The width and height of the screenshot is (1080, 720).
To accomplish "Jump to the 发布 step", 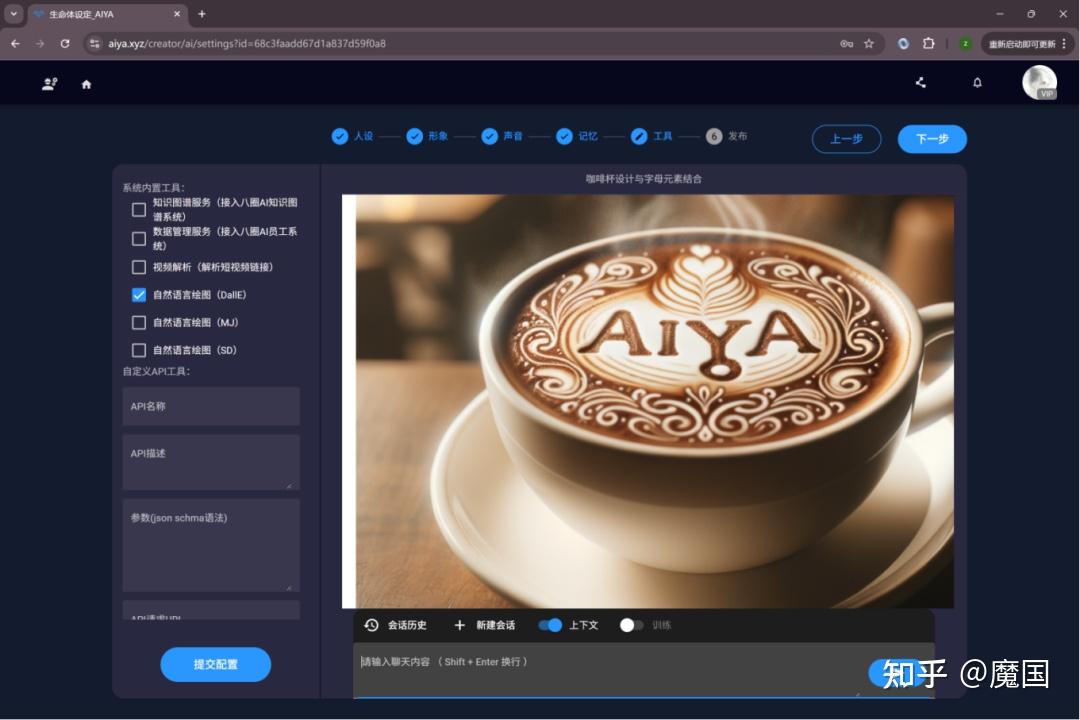I will 727,136.
